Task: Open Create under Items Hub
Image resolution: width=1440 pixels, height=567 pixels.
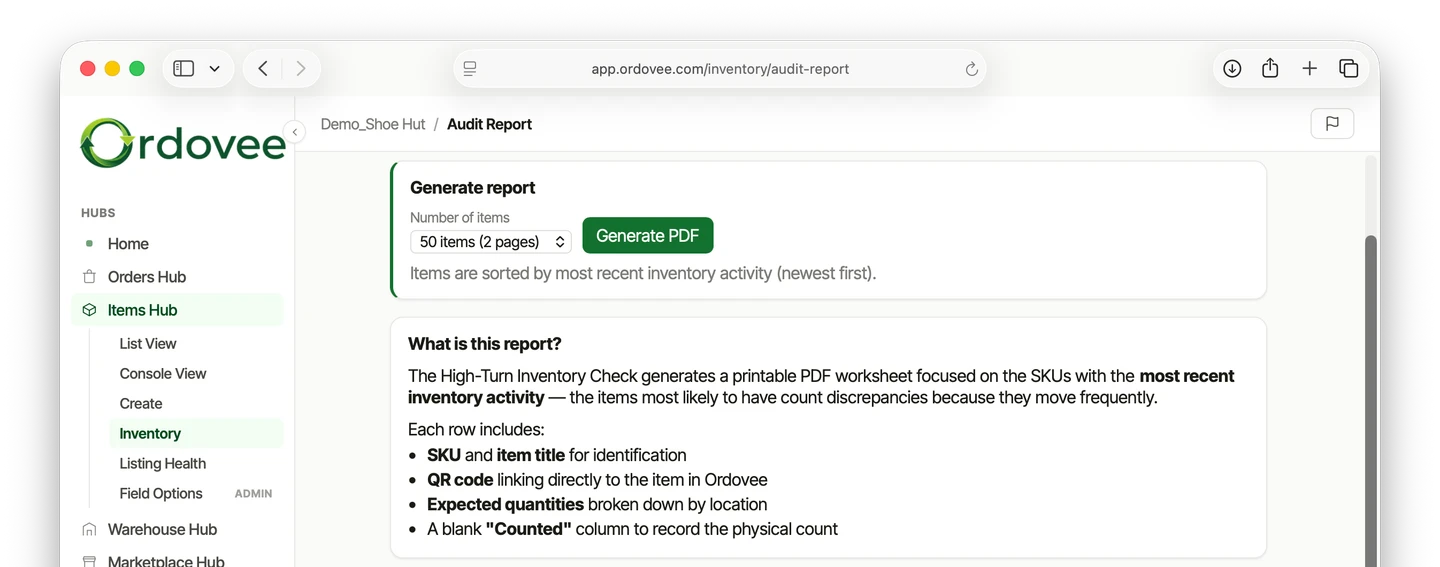Action: 196,404
